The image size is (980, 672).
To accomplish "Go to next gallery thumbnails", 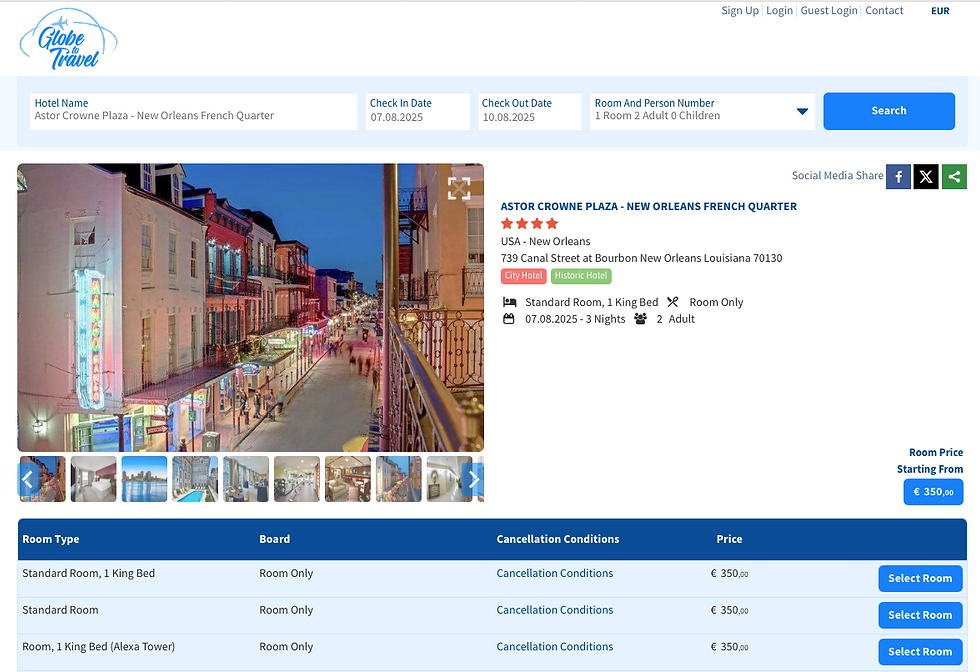I will tap(473, 479).
